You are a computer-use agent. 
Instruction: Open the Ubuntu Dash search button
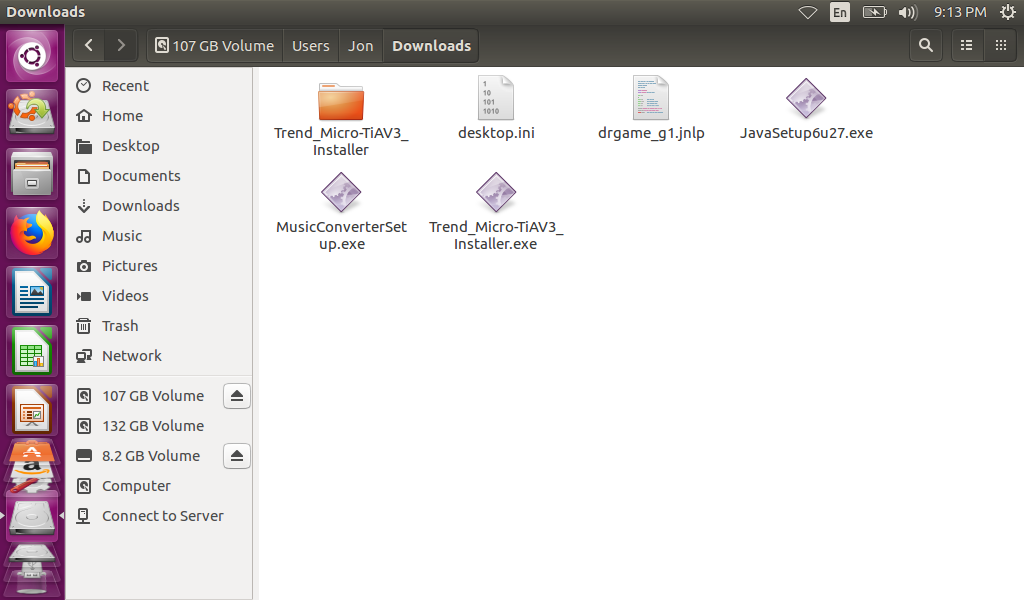[x=33, y=55]
